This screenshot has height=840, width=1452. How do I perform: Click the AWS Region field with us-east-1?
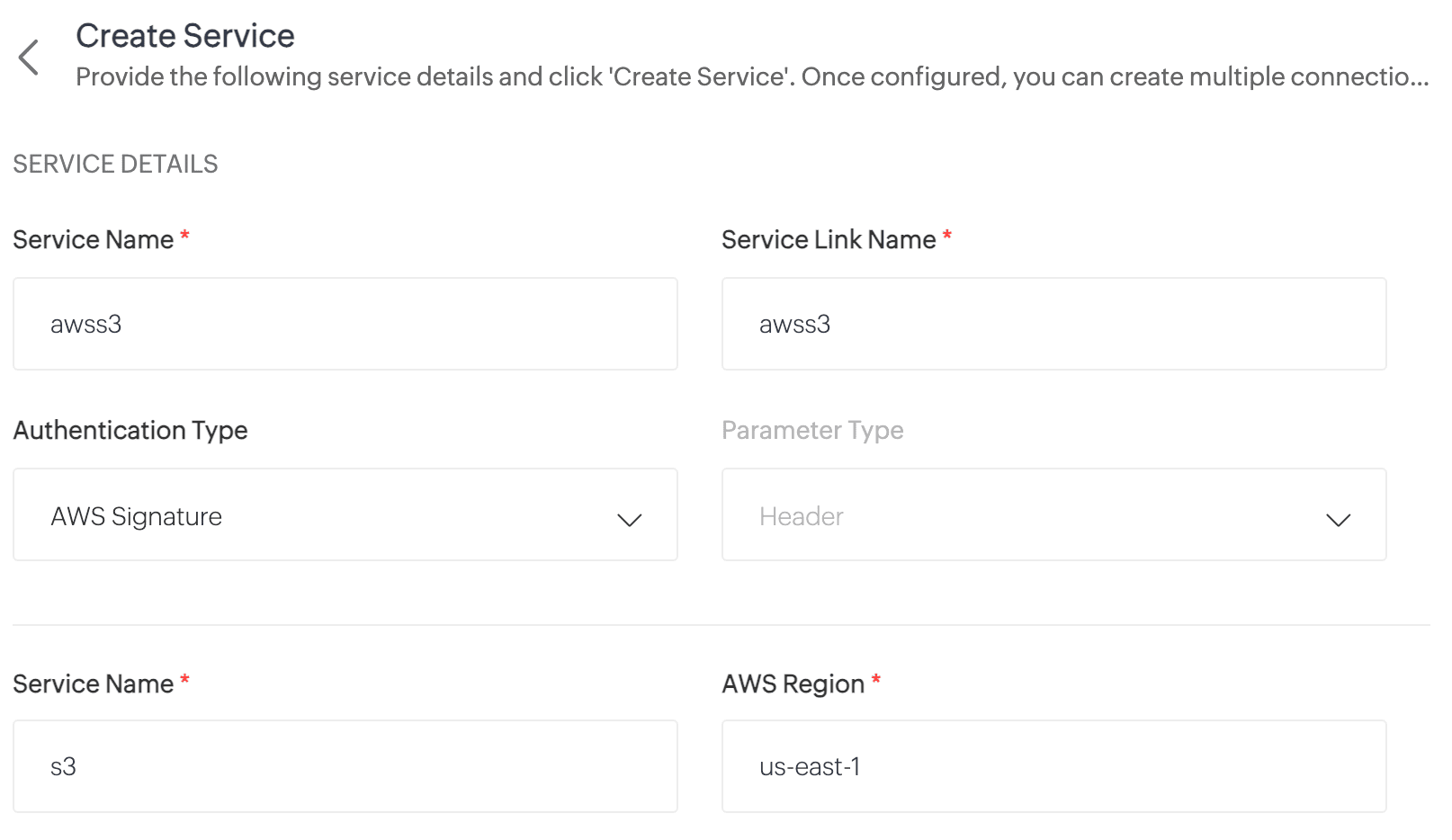click(1053, 766)
